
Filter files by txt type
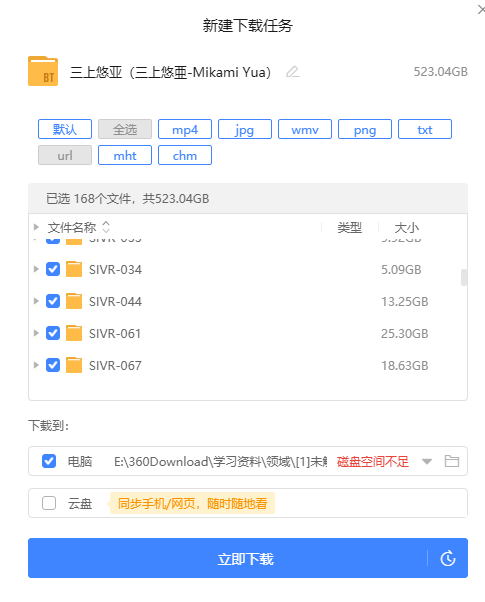tap(425, 129)
